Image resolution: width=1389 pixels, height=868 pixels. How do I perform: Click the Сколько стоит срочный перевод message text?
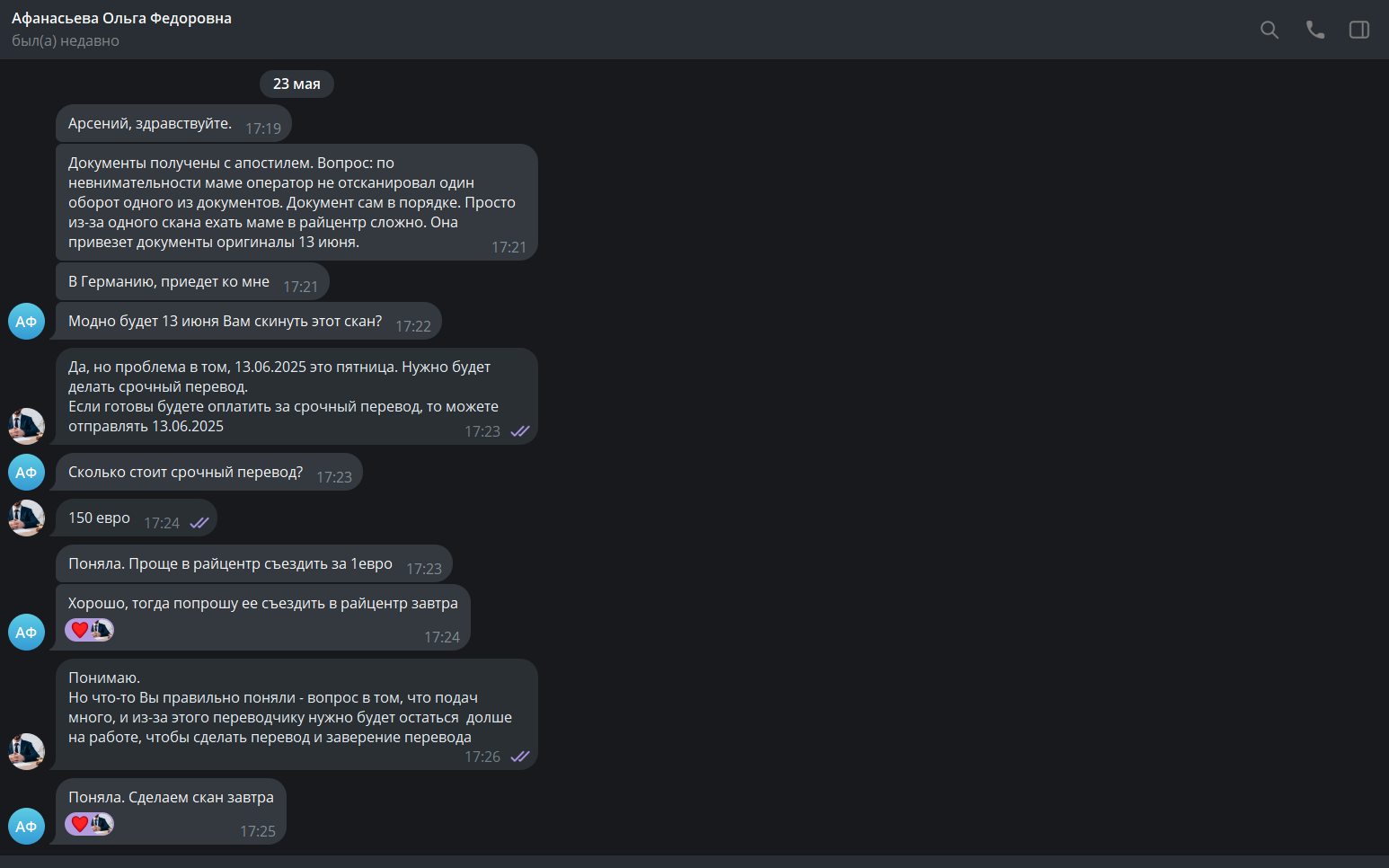click(x=185, y=473)
